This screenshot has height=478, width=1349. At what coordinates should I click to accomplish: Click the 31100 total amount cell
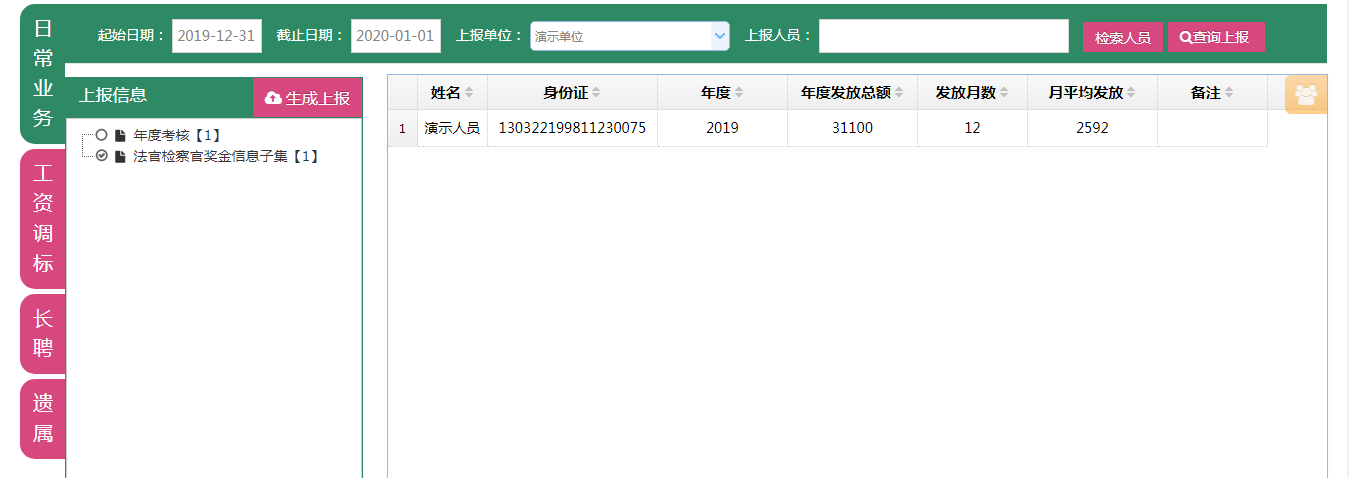tap(852, 128)
